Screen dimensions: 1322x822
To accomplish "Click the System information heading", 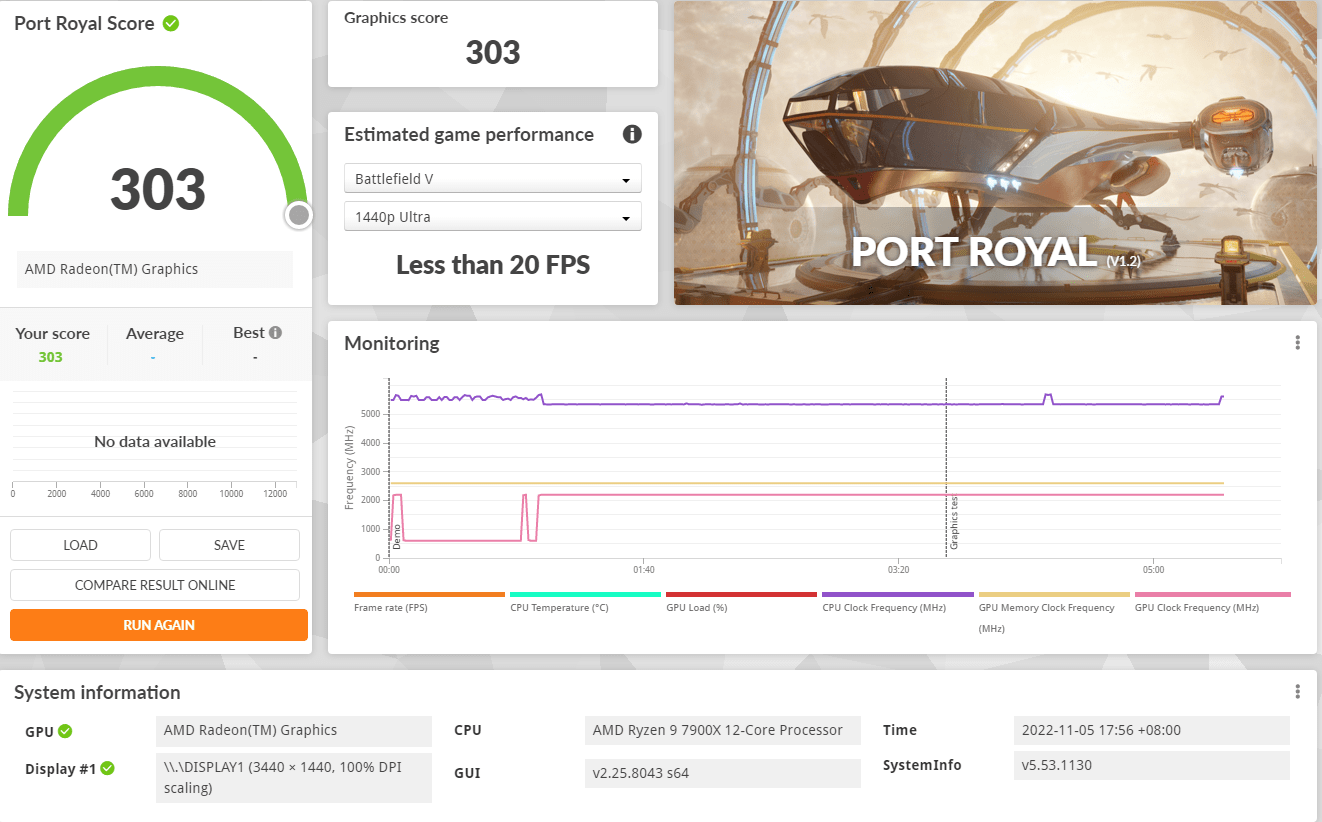I will coord(97,692).
